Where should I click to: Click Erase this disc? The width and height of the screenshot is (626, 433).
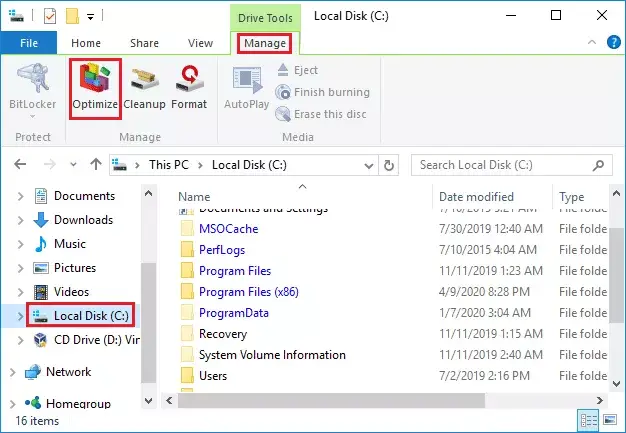tap(321, 114)
